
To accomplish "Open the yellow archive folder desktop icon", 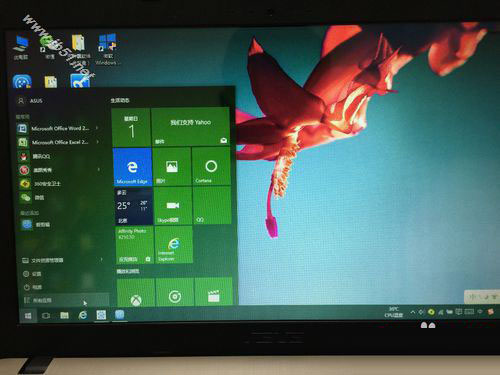I will pos(79,48).
